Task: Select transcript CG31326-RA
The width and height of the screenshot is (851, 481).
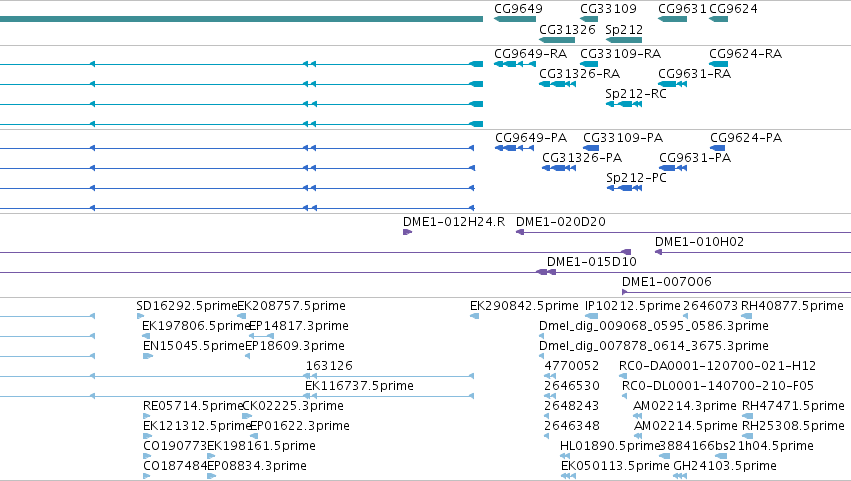Action: point(579,74)
